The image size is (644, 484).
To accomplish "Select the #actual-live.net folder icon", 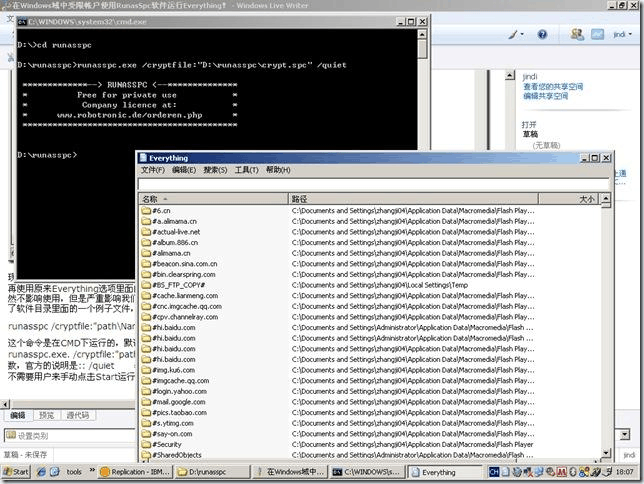I will (x=146, y=232).
